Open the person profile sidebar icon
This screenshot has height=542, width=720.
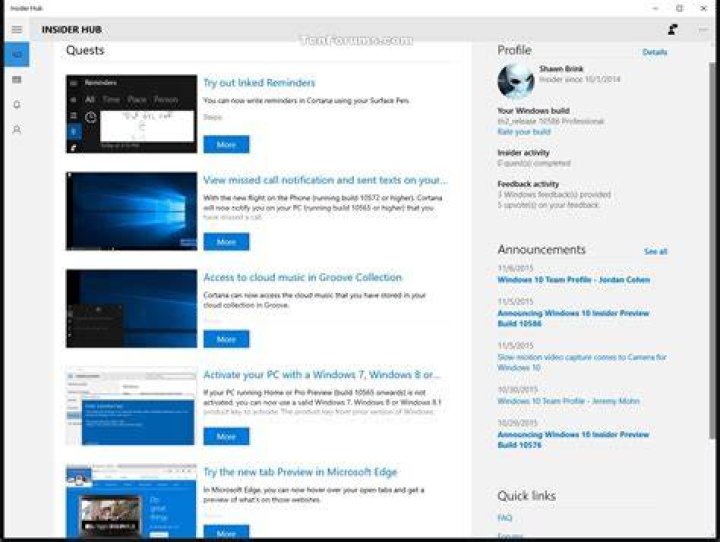coord(17,130)
